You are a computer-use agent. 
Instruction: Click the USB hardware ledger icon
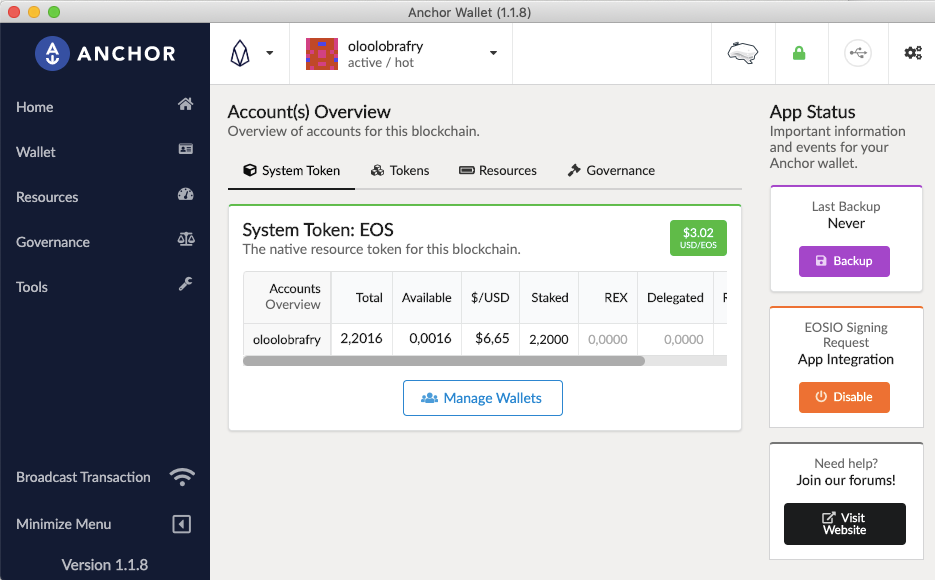click(857, 53)
